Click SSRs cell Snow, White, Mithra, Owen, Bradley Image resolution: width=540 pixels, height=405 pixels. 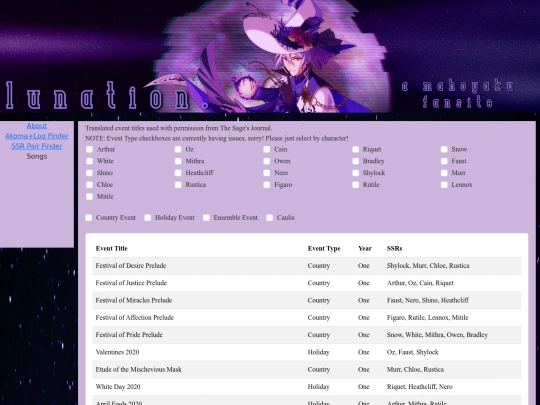(x=437, y=334)
